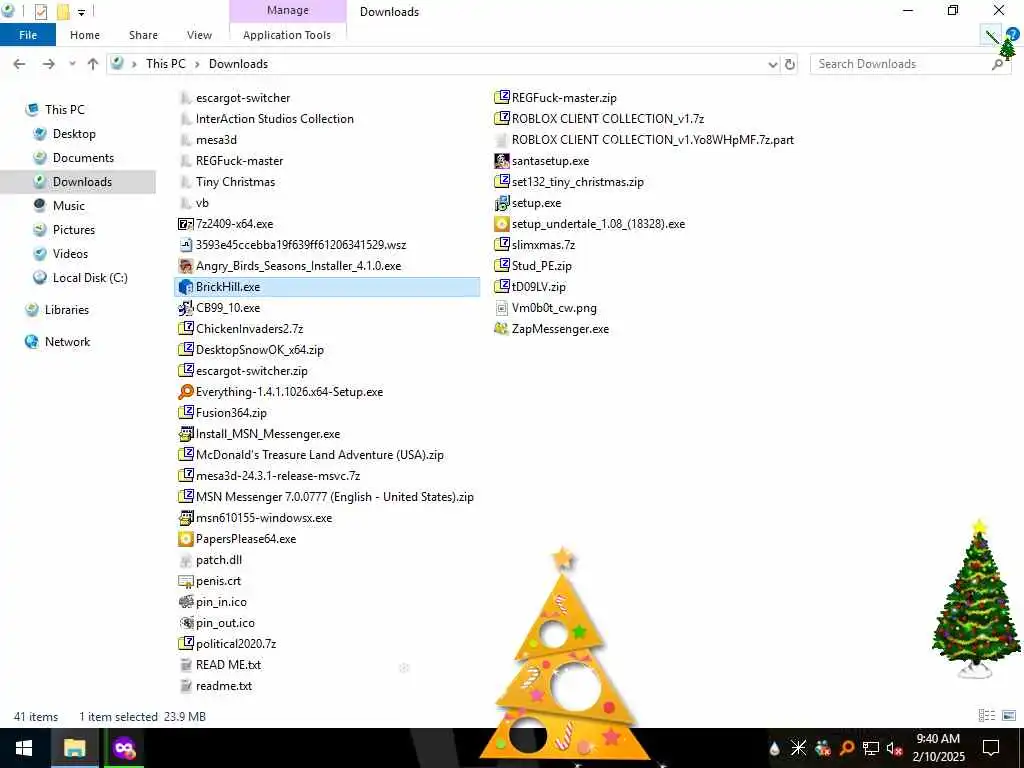The image size is (1024, 768).
Task: Click the setup.exe file icon
Action: 502,203
